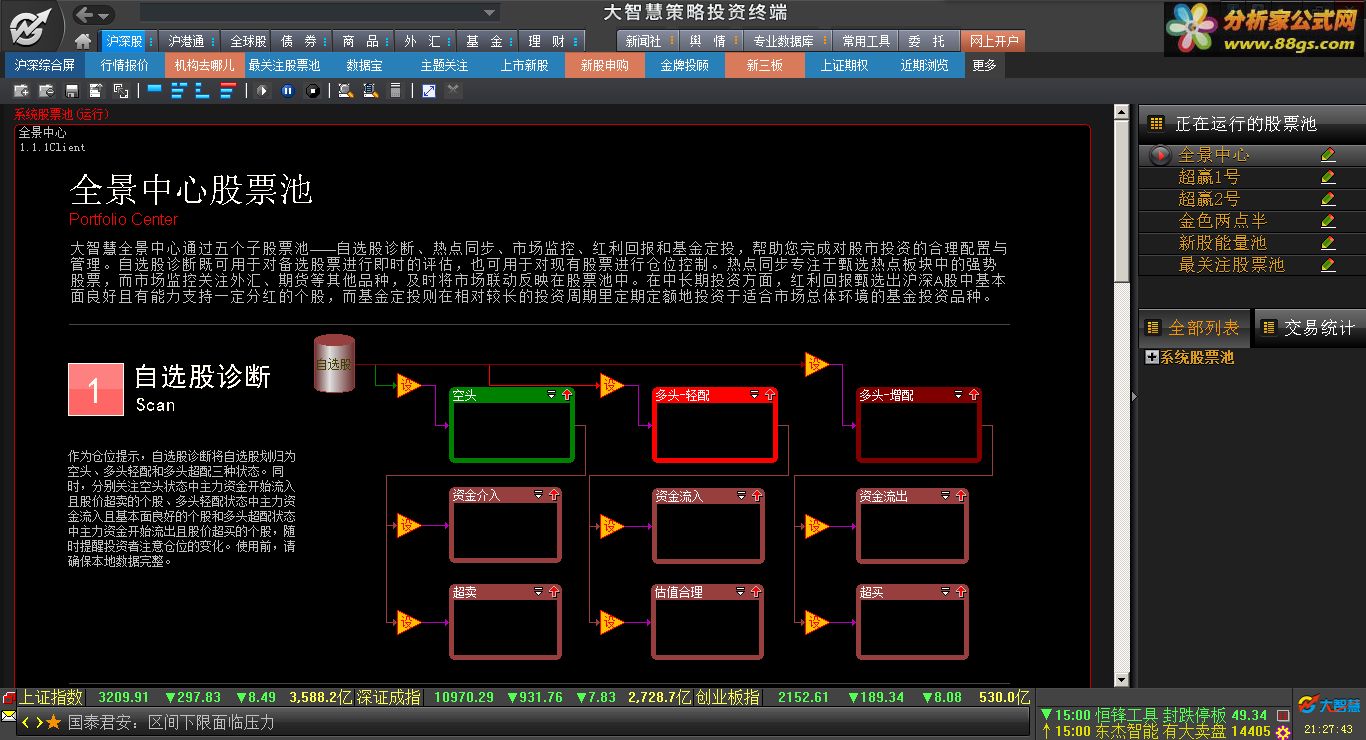Open the dropdown arrow on 多头-增配 box
The height and width of the screenshot is (740, 1366).
pyautogui.click(x=958, y=395)
